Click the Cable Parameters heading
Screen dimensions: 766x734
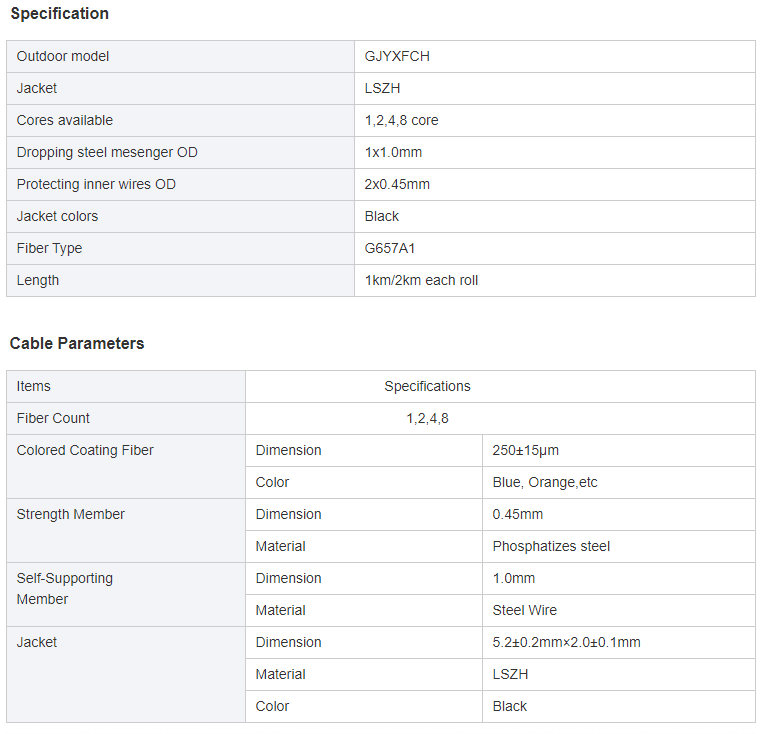77,344
